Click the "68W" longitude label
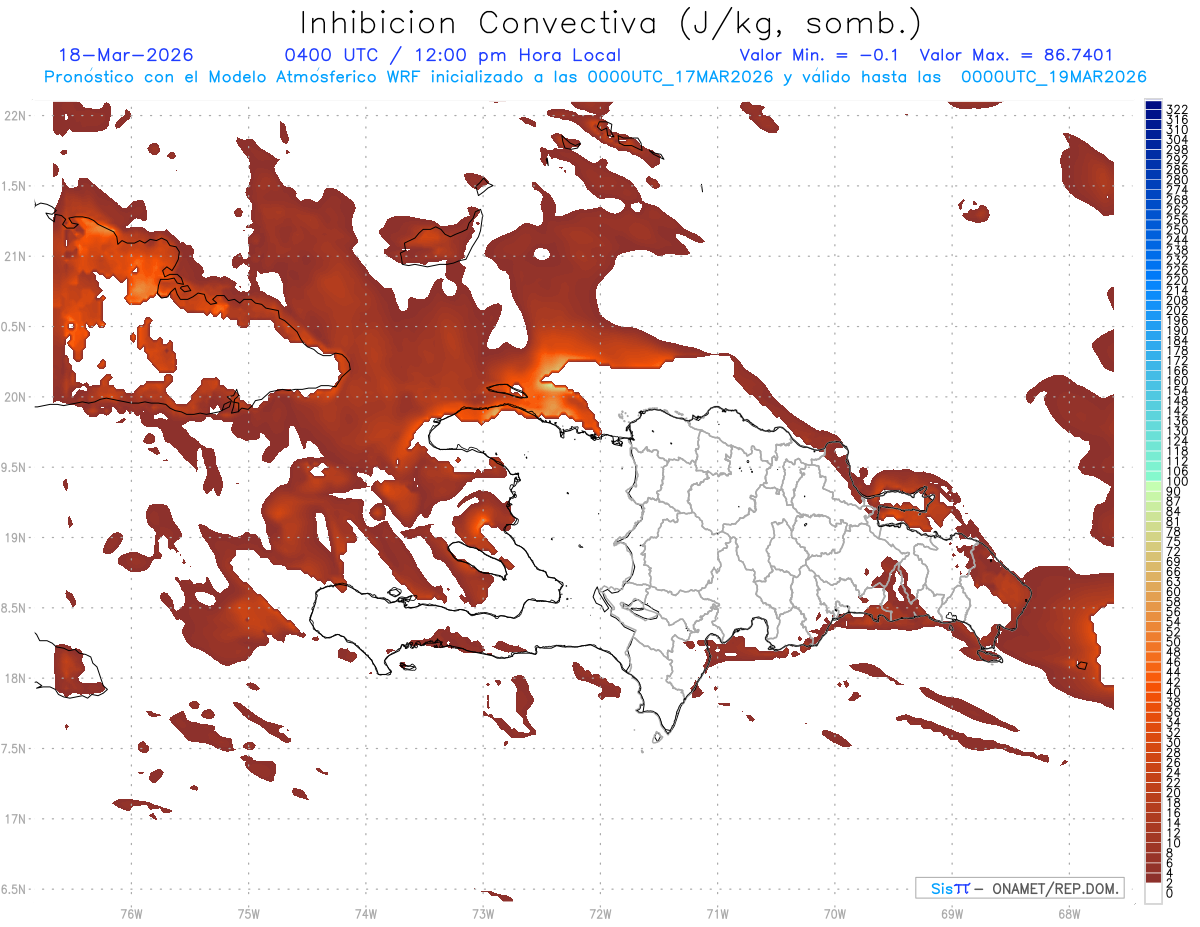This screenshot has height=927, width=1200. point(1068,913)
